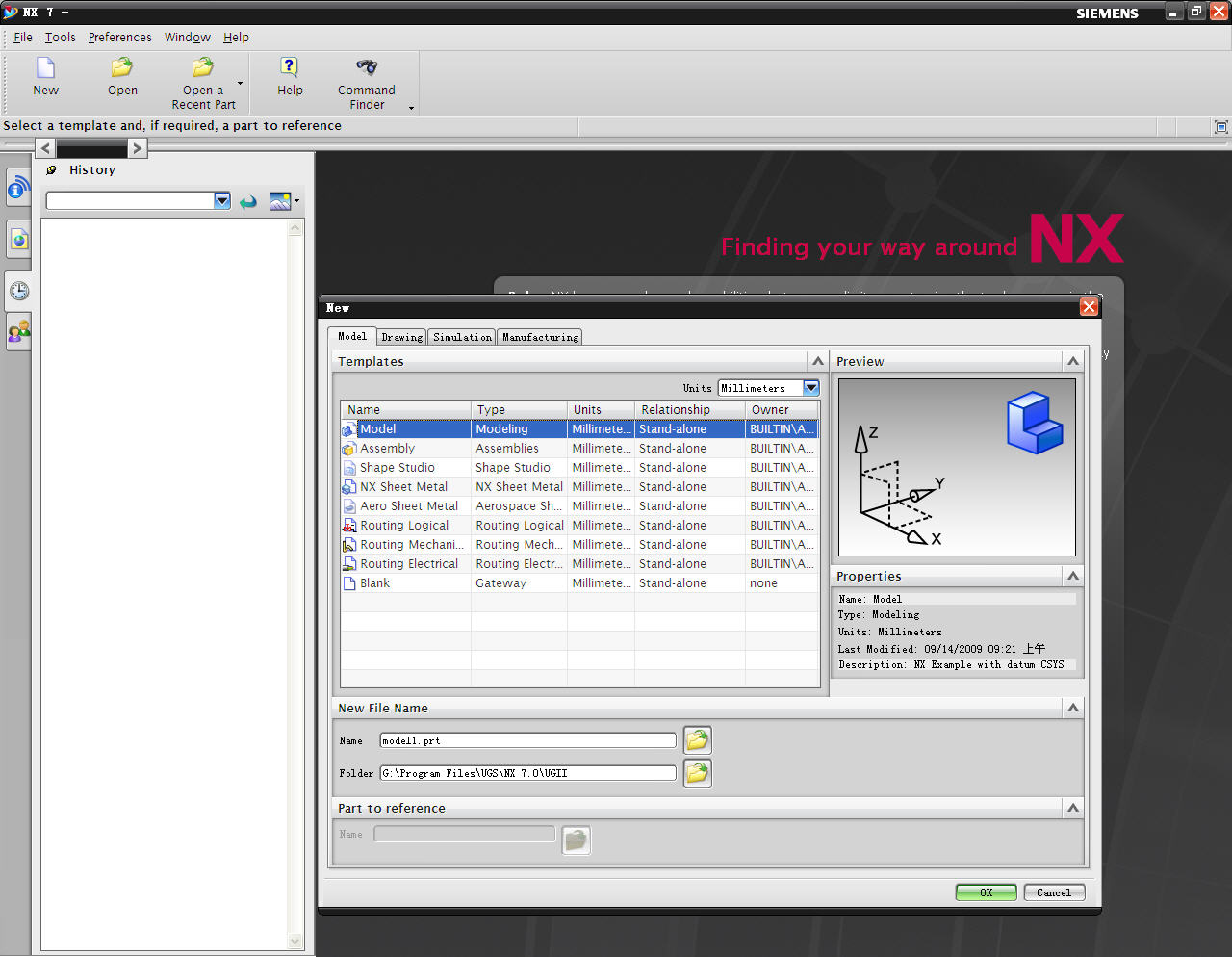Collapse the Templates section
This screenshot has width=1232, height=957.
point(818,361)
